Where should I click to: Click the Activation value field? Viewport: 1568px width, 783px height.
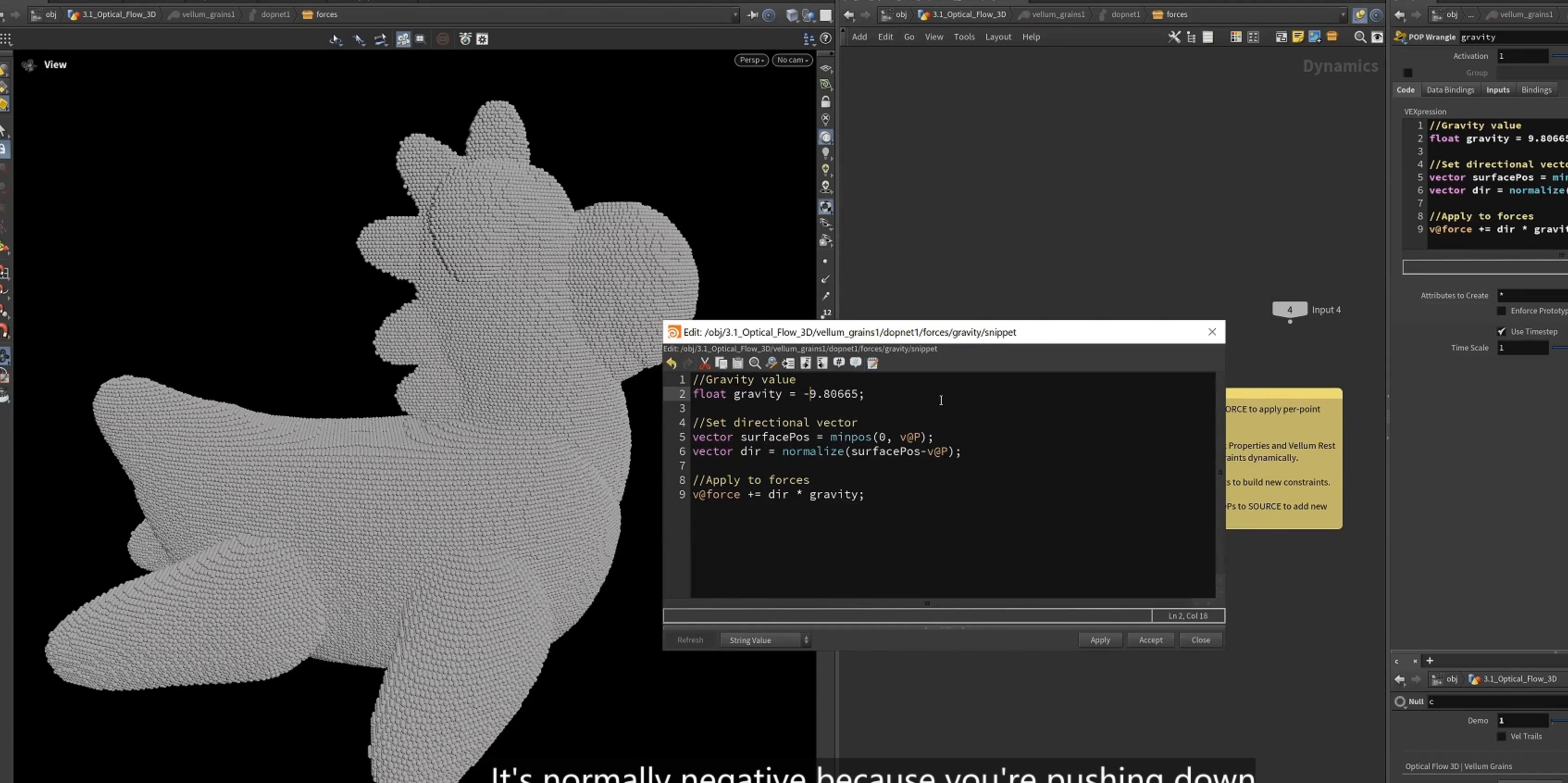tap(1523, 56)
